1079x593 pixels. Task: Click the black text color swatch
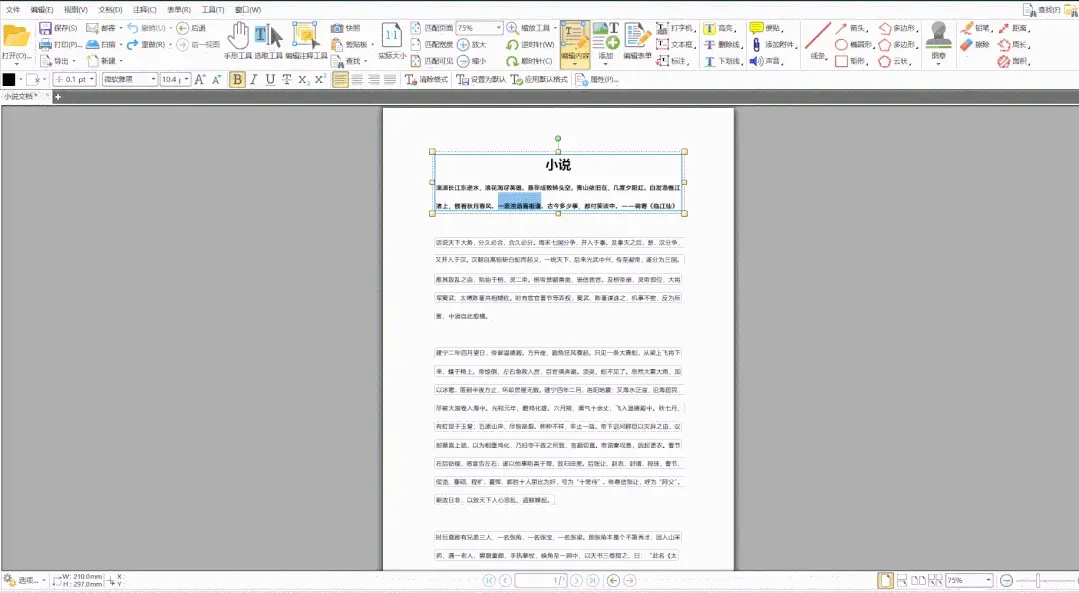coord(9,80)
